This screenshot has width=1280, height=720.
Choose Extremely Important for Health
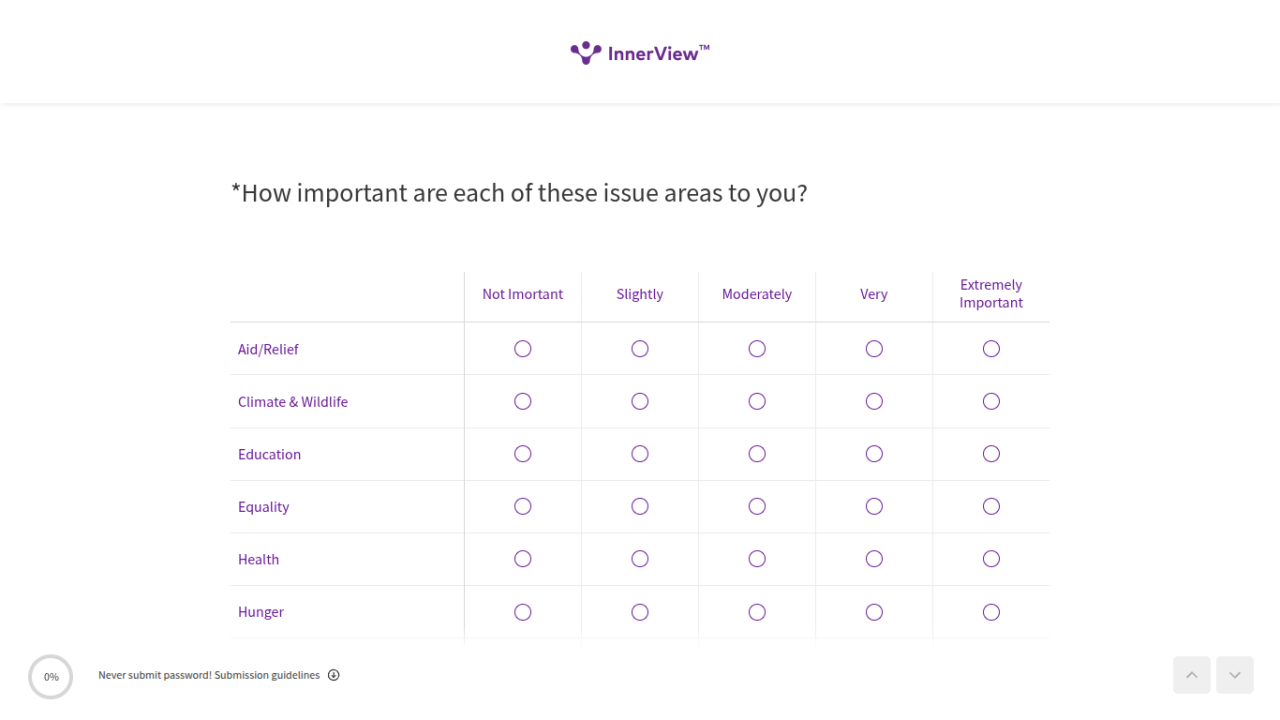click(x=991, y=559)
